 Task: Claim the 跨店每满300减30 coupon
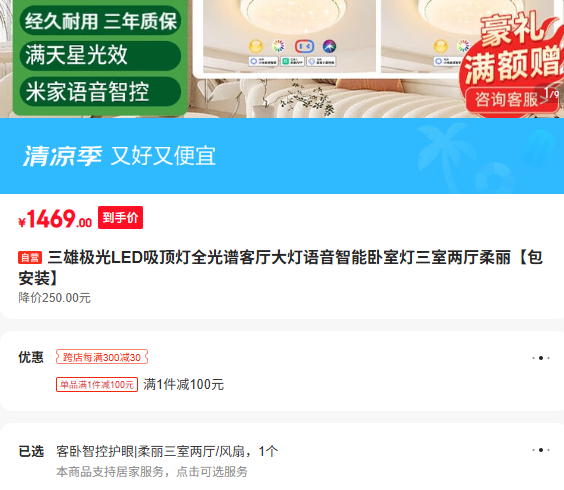point(102,357)
